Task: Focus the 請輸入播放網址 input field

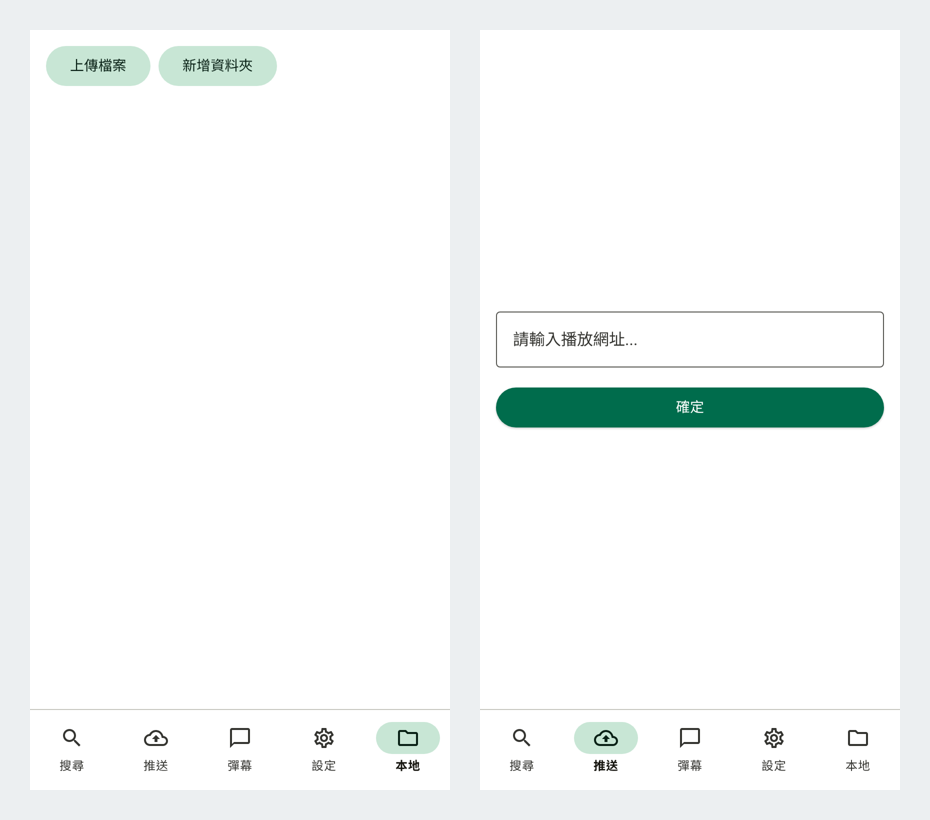Action: coord(690,339)
